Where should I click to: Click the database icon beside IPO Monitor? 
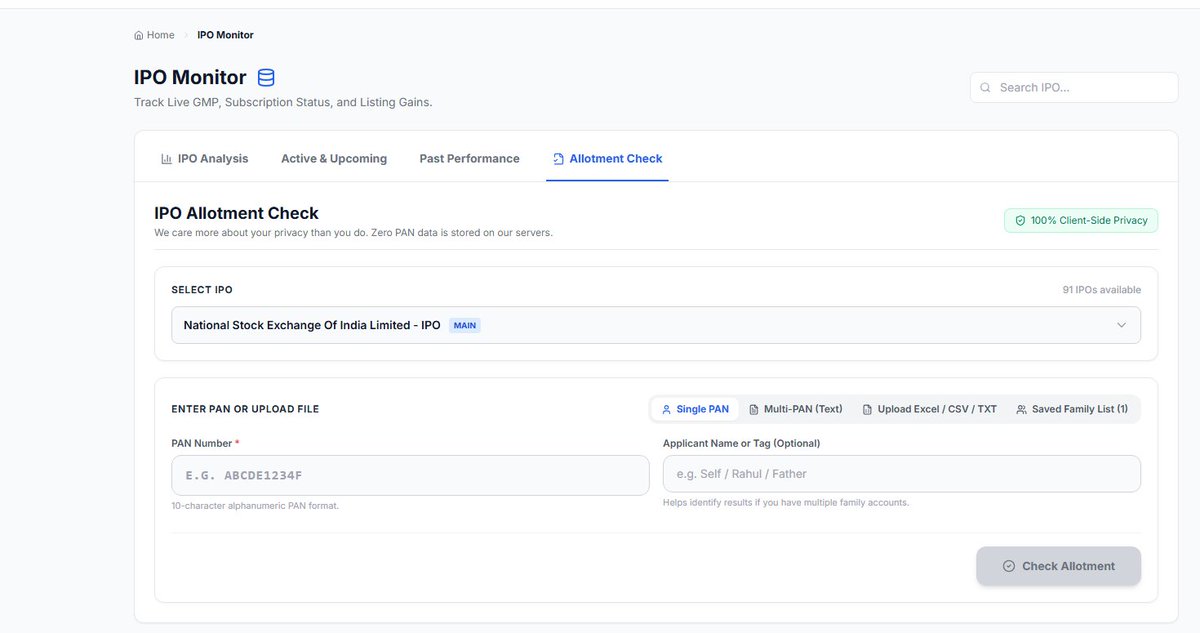[x=266, y=77]
